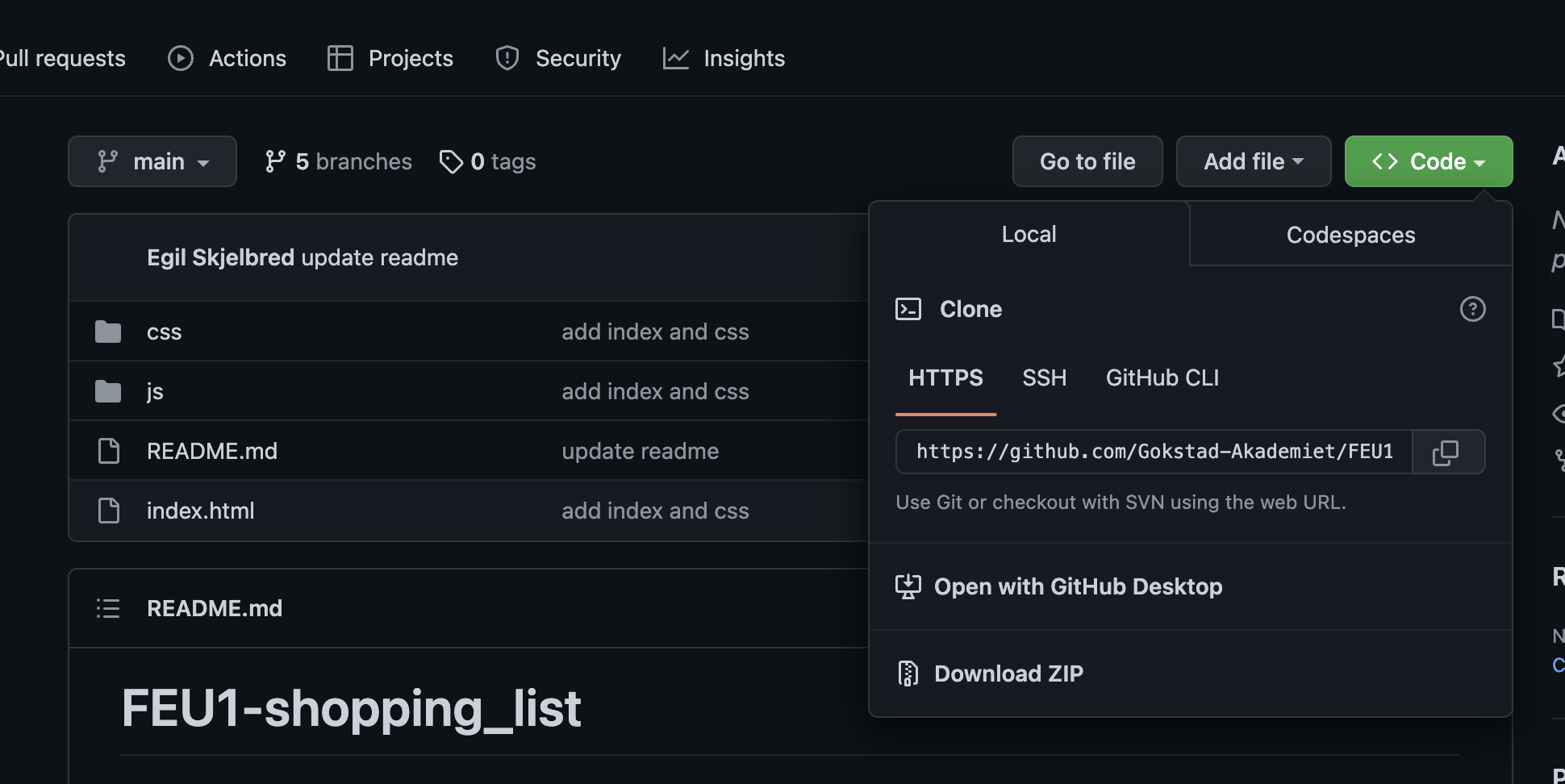
Task: Copy the clone URL to clipboard
Action: coord(1448,452)
